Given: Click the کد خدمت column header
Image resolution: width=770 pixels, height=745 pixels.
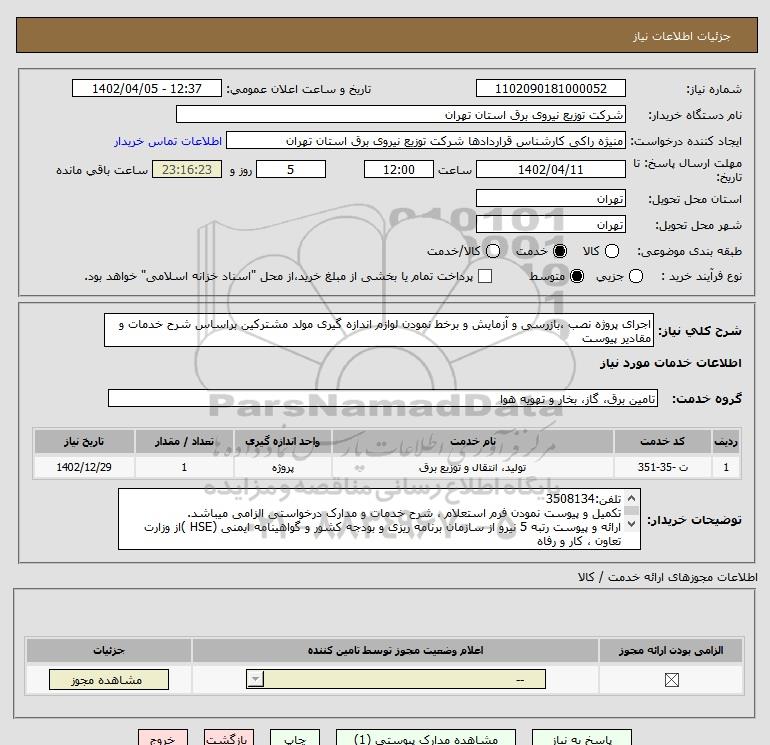Looking at the screenshot, I should pyautogui.click(x=662, y=441).
